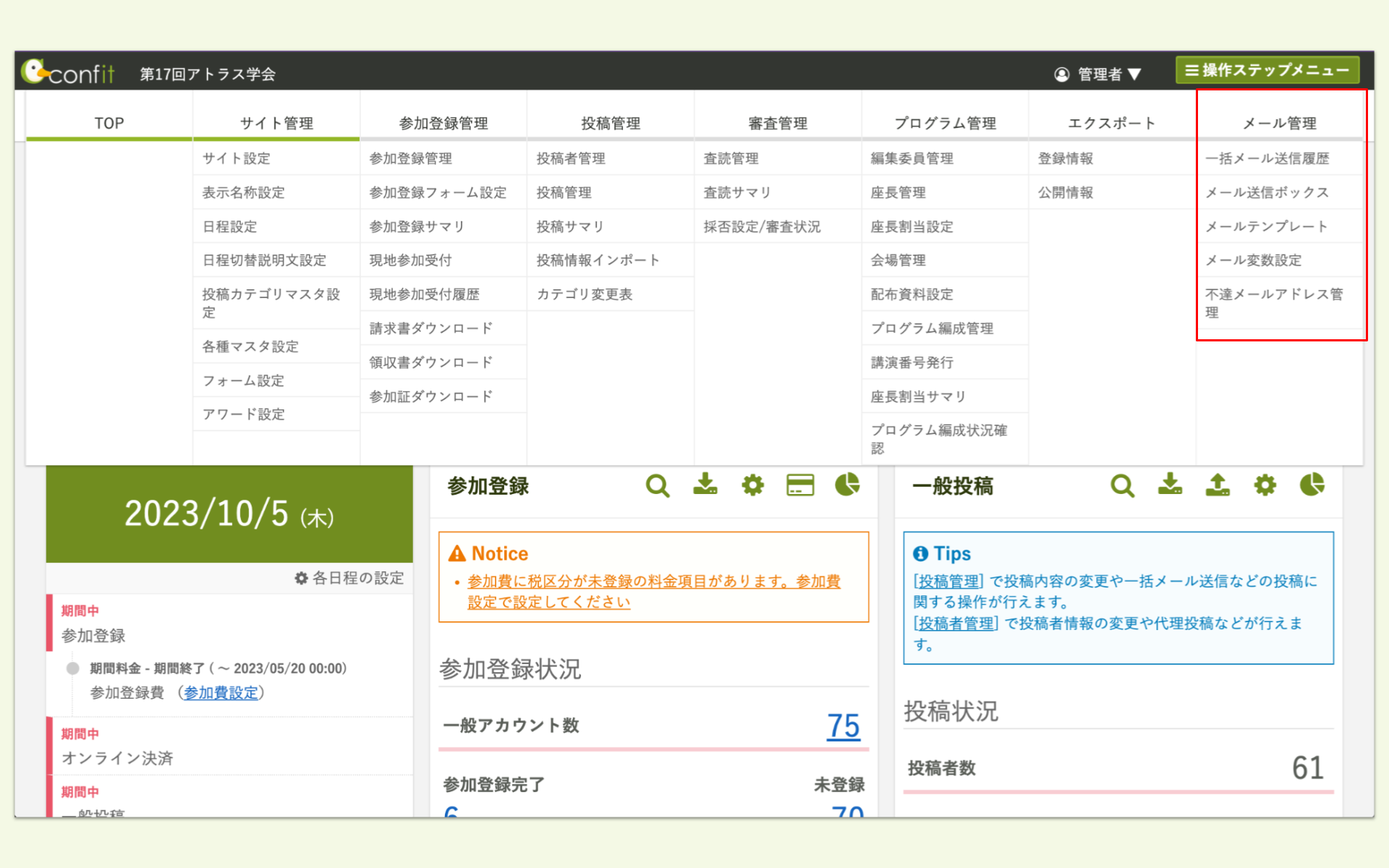Viewport: 1389px width, 868px height.
Task: Click the 投稿者管理 link in Tips
Action: pos(956,623)
